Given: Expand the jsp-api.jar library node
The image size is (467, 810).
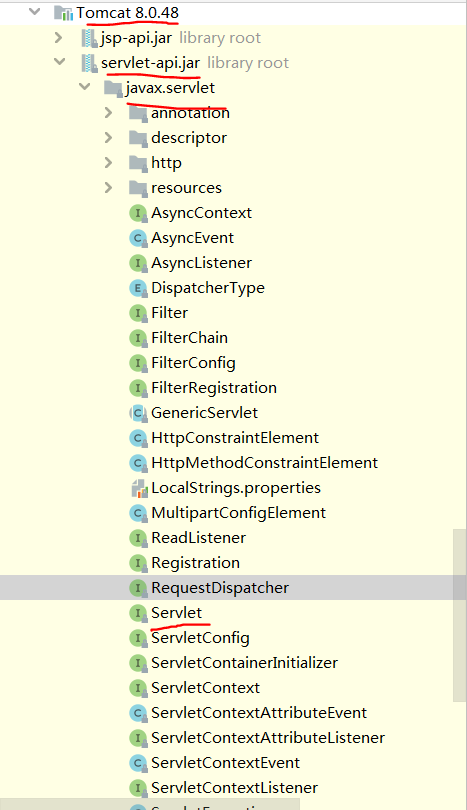Looking at the screenshot, I should coord(58,38).
